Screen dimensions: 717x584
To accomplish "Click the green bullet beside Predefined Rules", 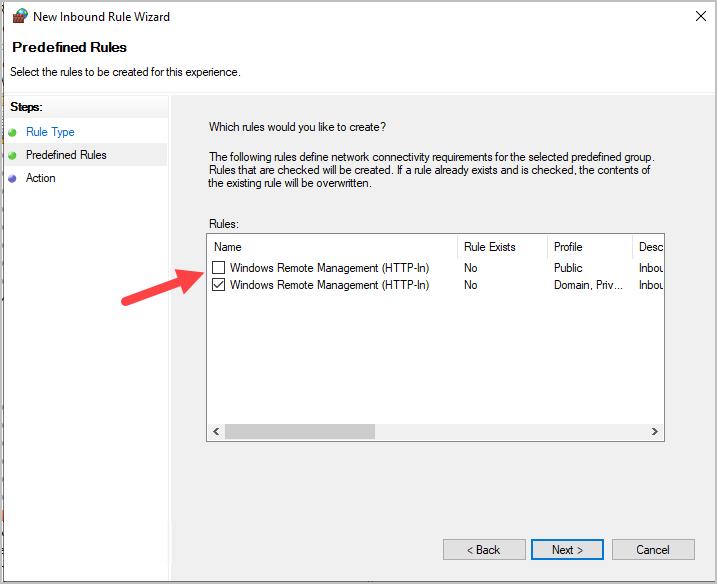I will pyautogui.click(x=12, y=155).
